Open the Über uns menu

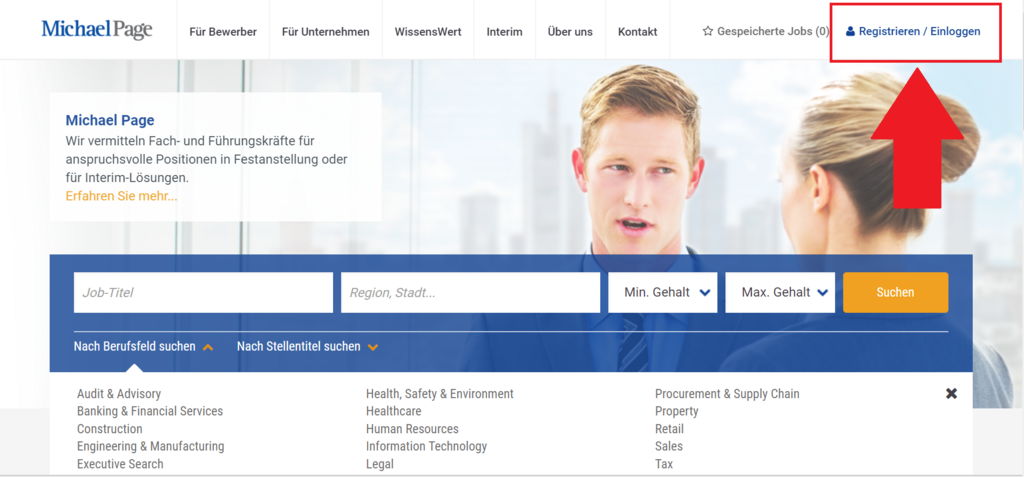(570, 31)
